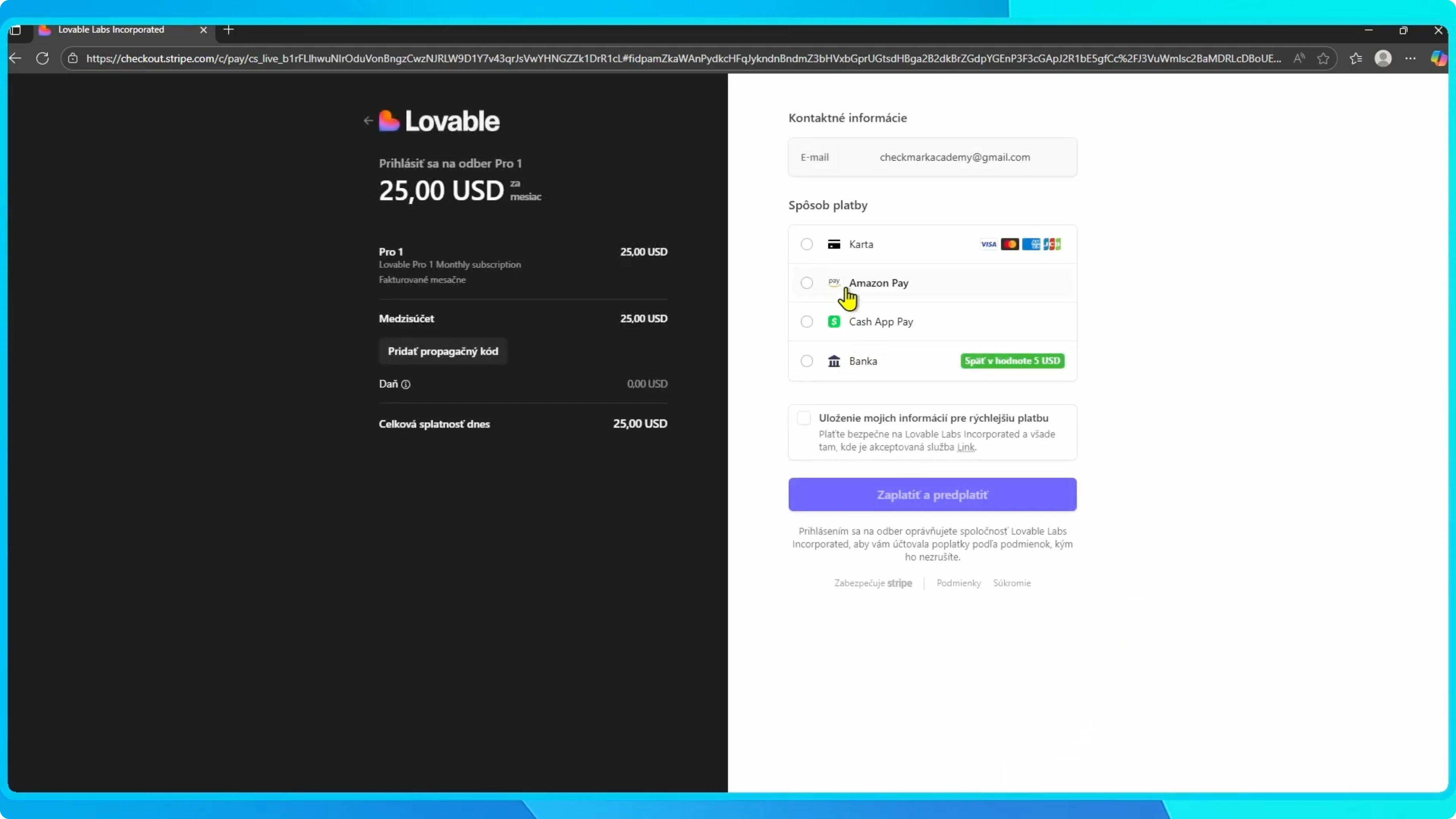1456x819 pixels.
Task: Click the Visa card logo
Action: (989, 244)
